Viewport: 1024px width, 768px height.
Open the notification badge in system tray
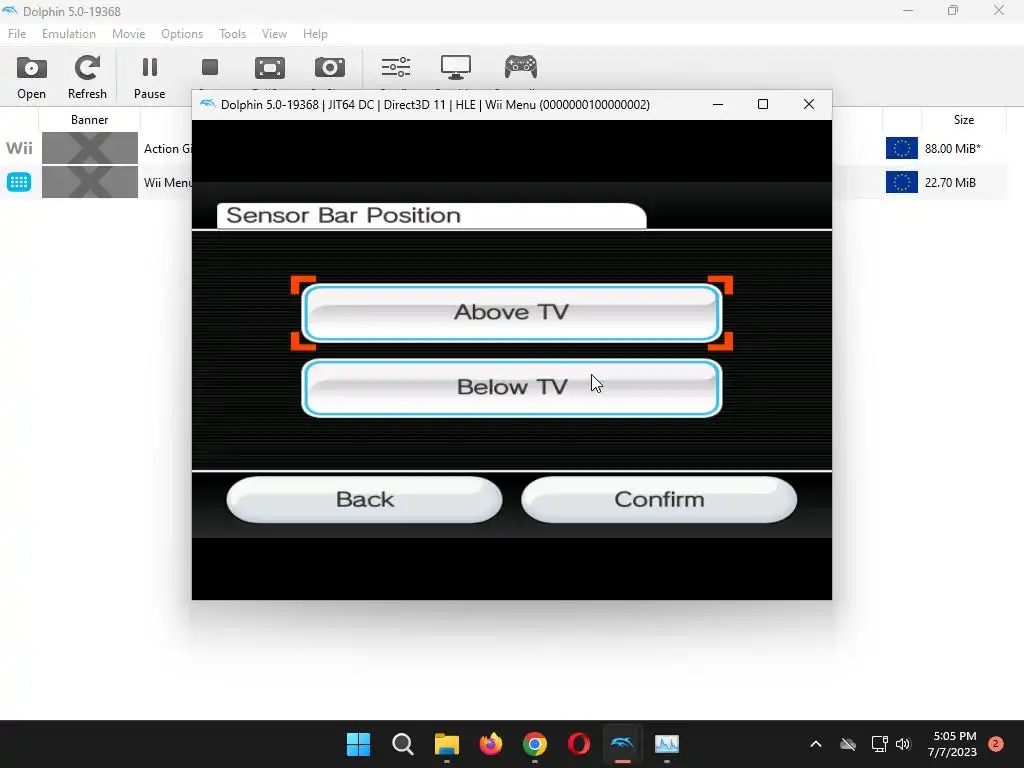click(995, 744)
